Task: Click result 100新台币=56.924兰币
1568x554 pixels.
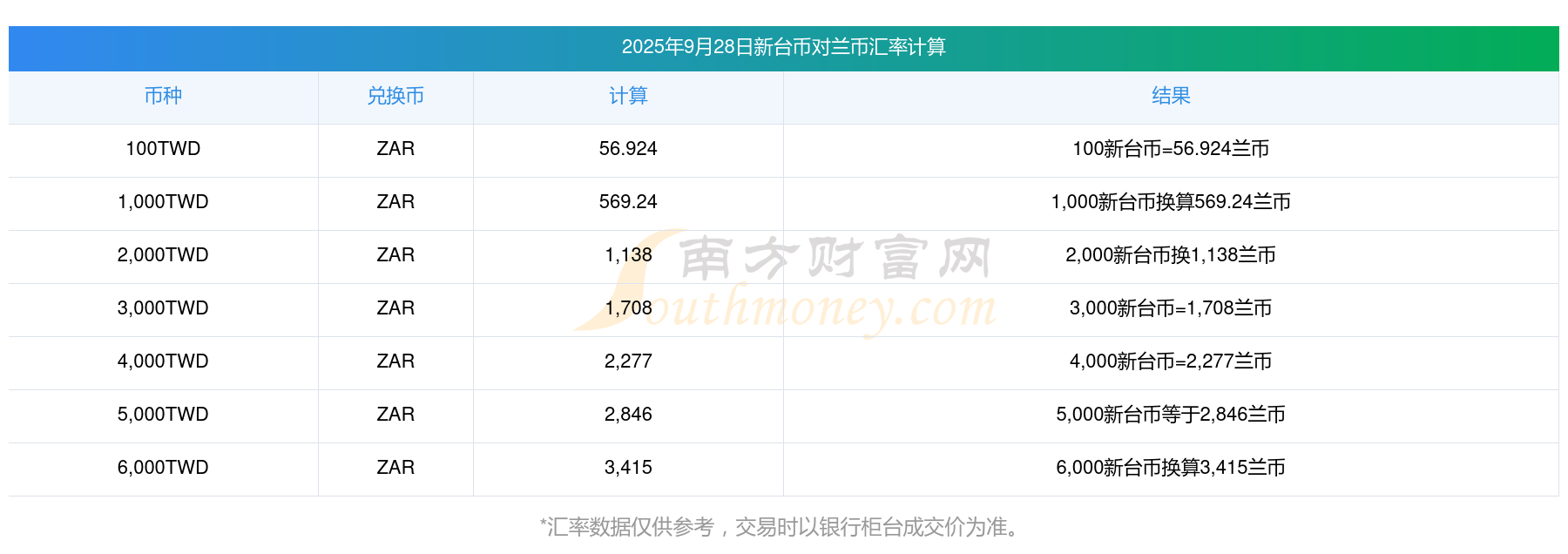Action: [1171, 149]
